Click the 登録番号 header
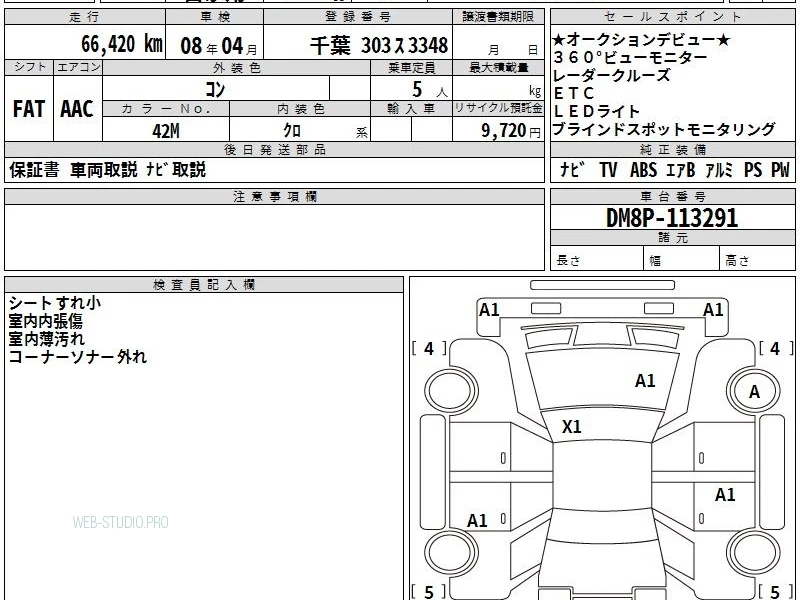 click(x=358, y=17)
